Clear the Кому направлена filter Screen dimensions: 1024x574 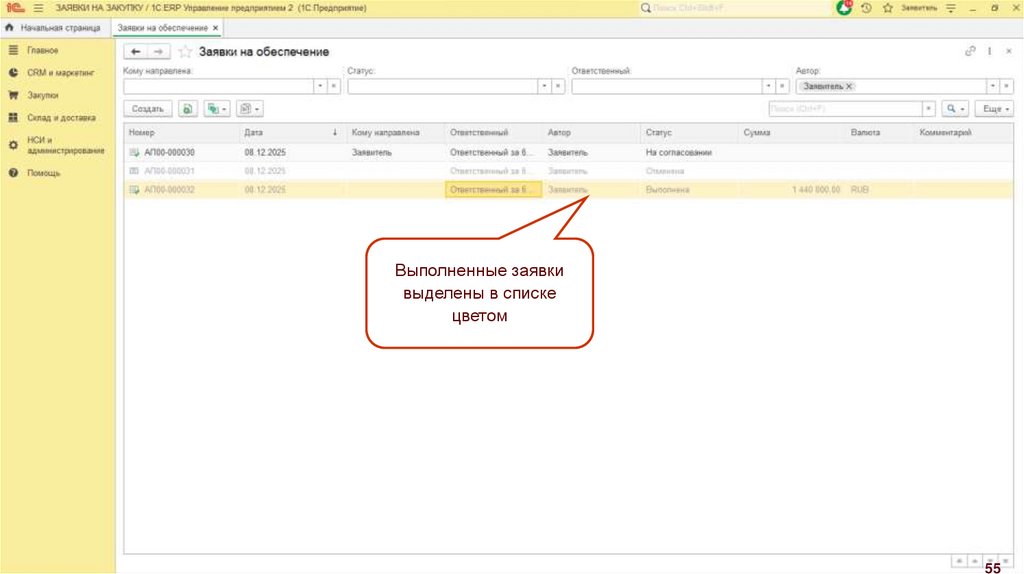click(334, 86)
